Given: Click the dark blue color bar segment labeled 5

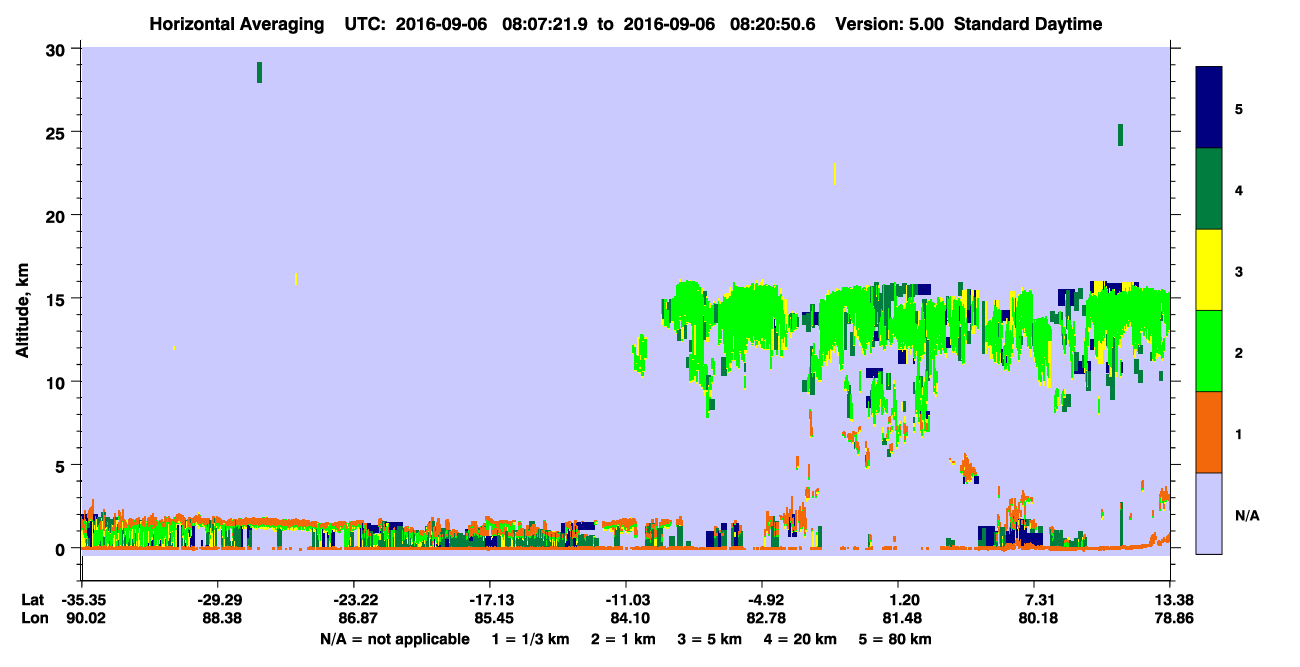Looking at the screenshot, I should (x=1209, y=107).
